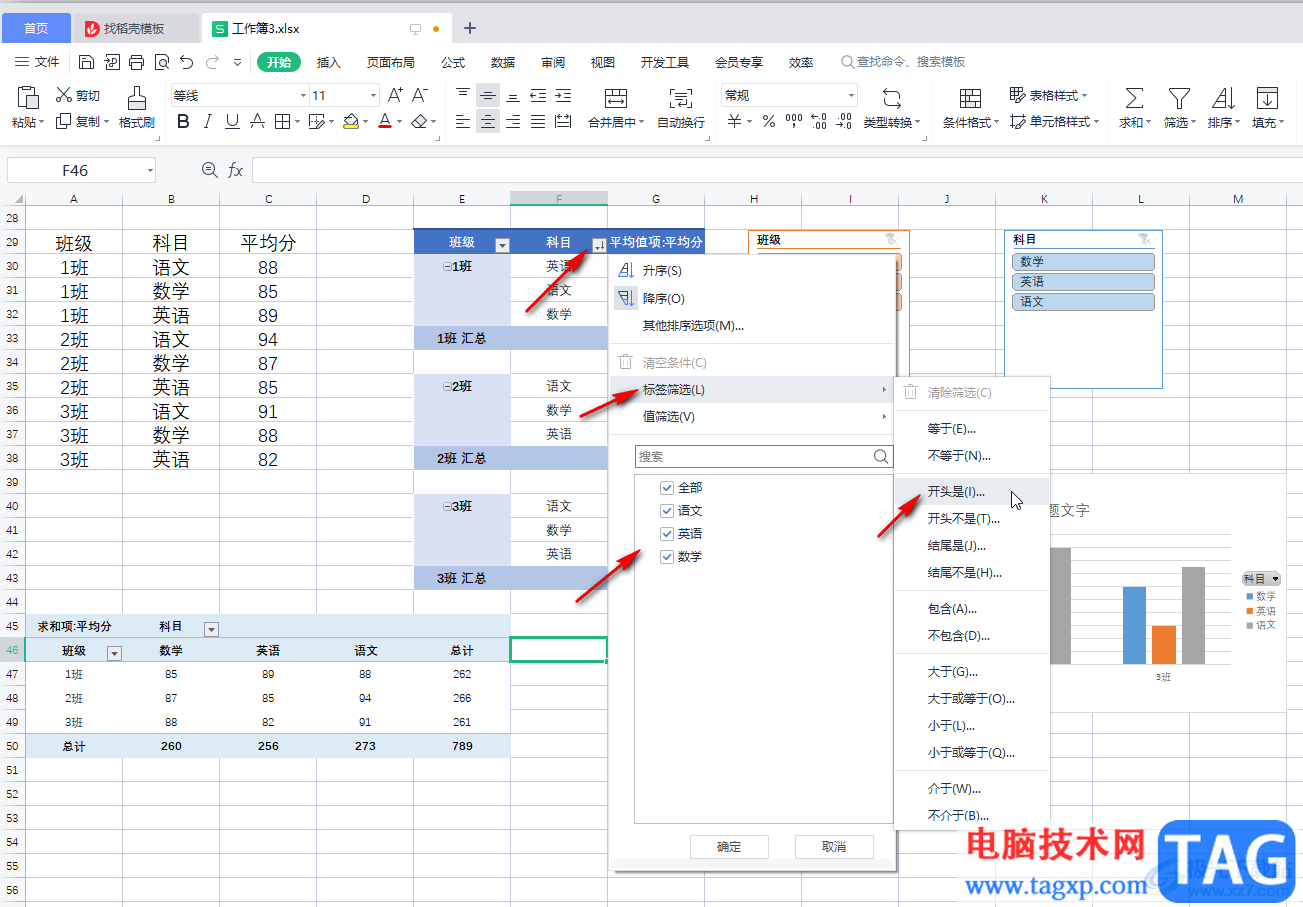Collapse the 2班 group in pivot table

(x=447, y=386)
